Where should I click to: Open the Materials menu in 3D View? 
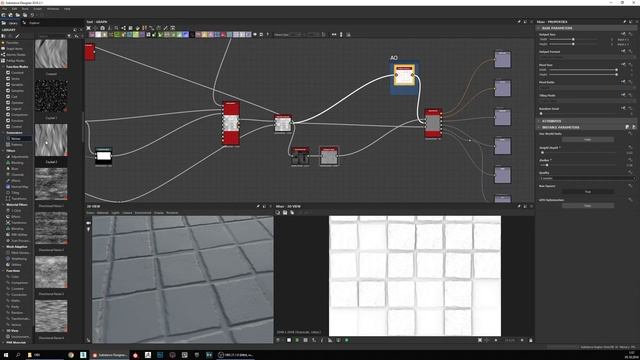(x=102, y=213)
